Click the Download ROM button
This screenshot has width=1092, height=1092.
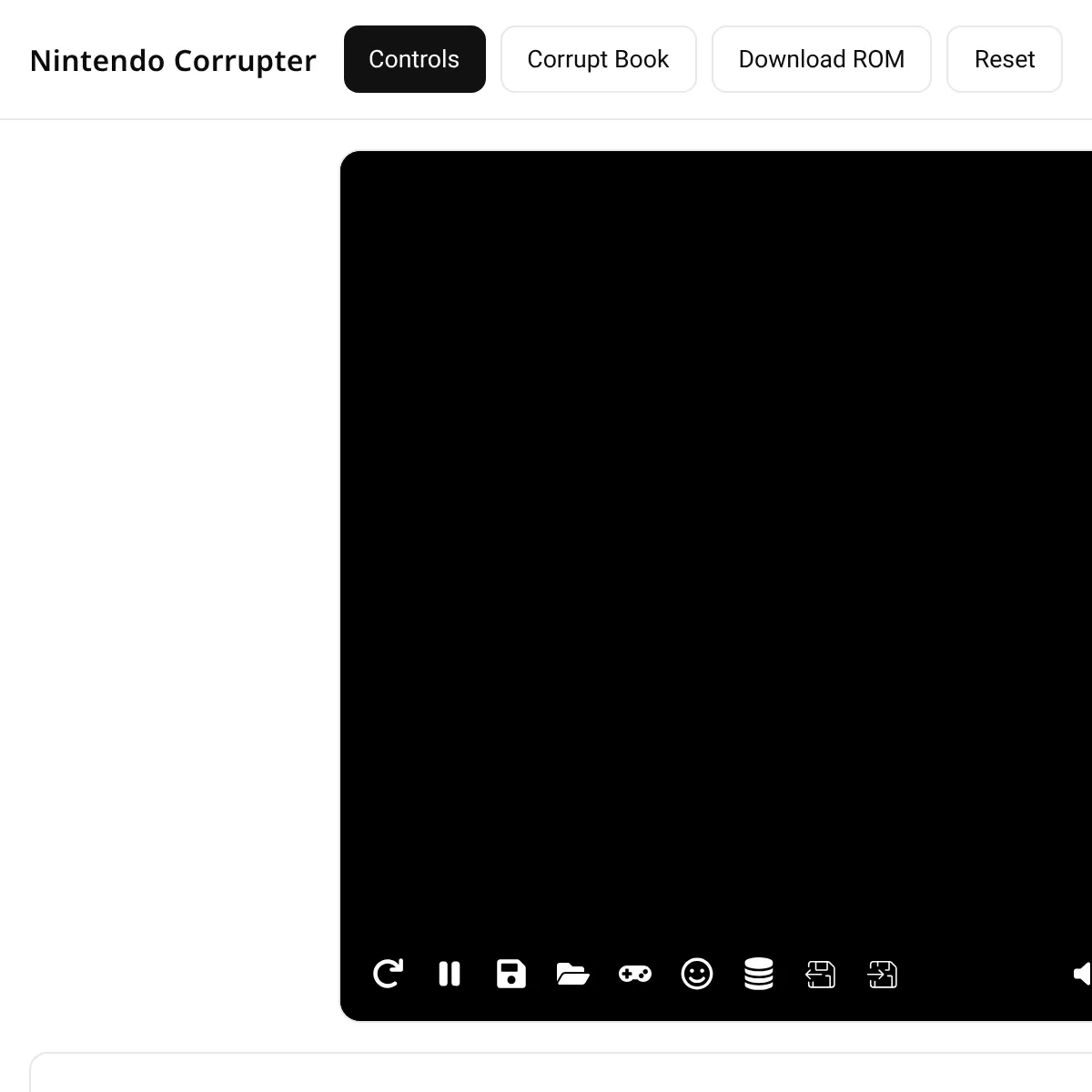click(x=822, y=59)
